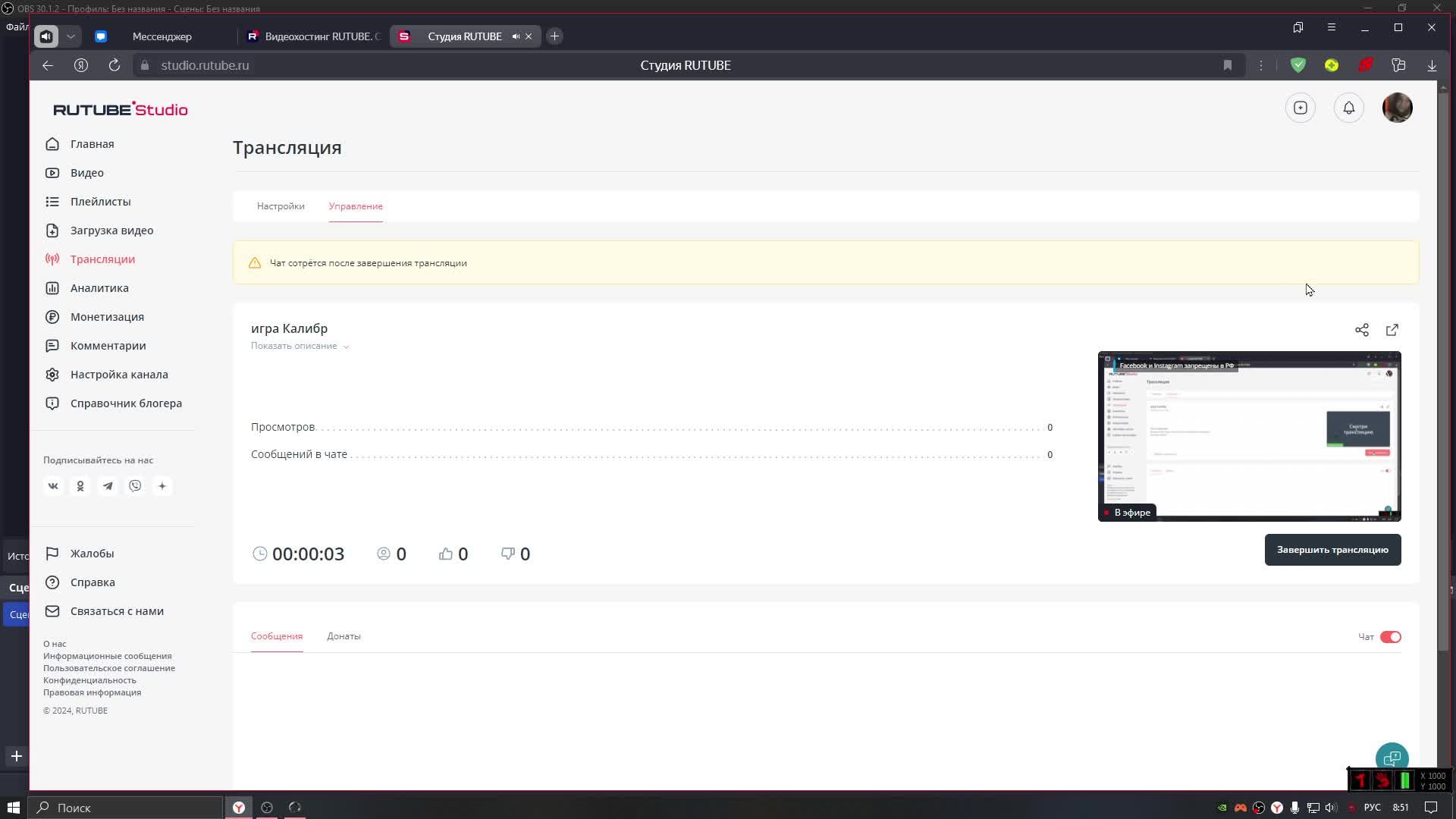Expand Показать описание
1456x819 pixels.
pos(300,346)
